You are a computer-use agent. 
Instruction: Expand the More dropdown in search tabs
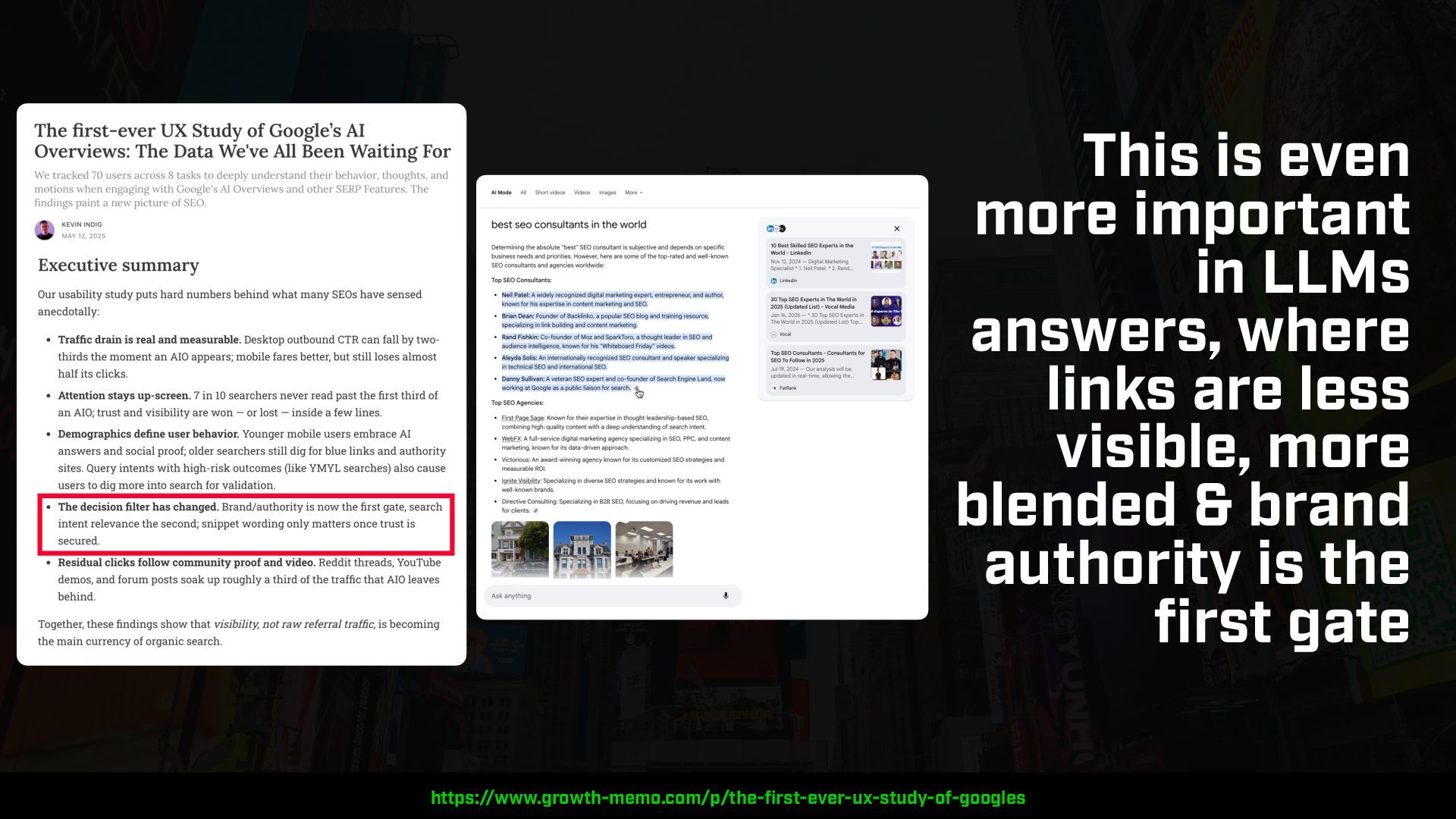(x=633, y=193)
